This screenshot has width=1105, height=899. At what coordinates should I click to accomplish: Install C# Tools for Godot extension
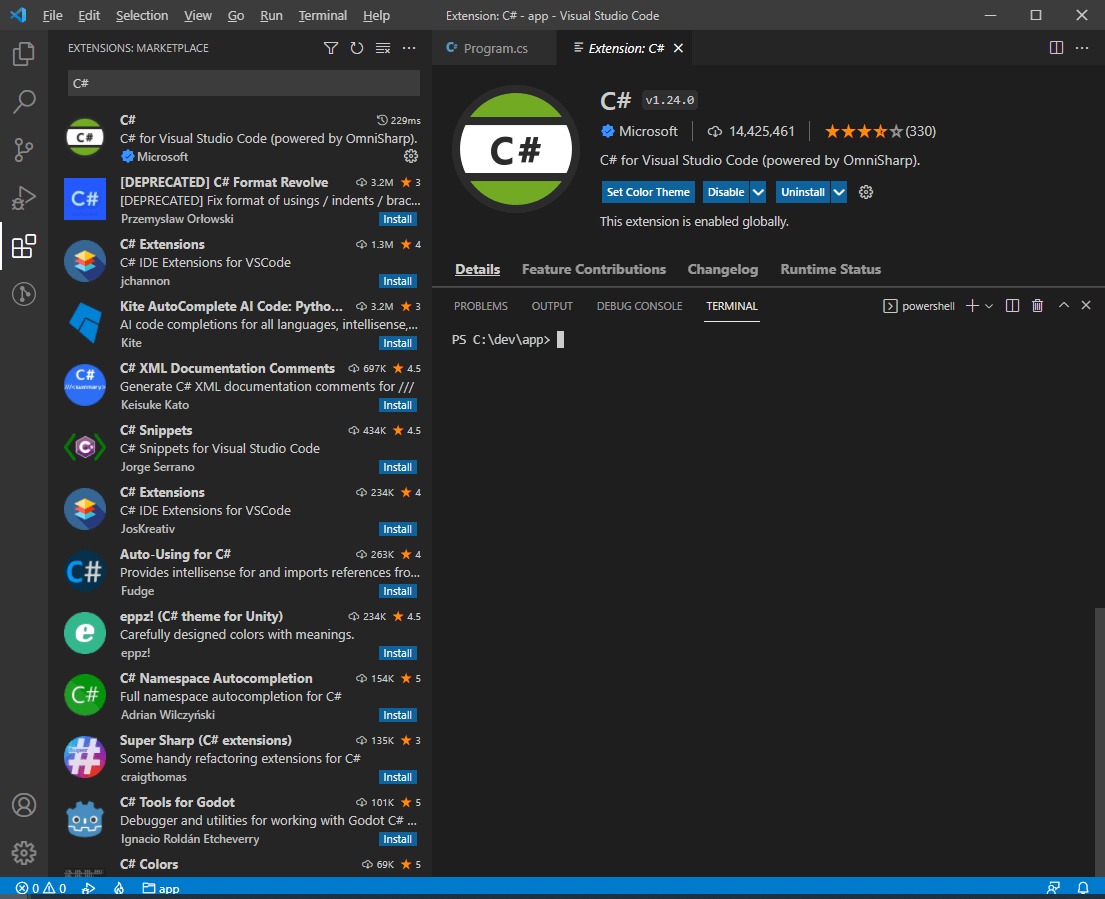pyautogui.click(x=397, y=839)
